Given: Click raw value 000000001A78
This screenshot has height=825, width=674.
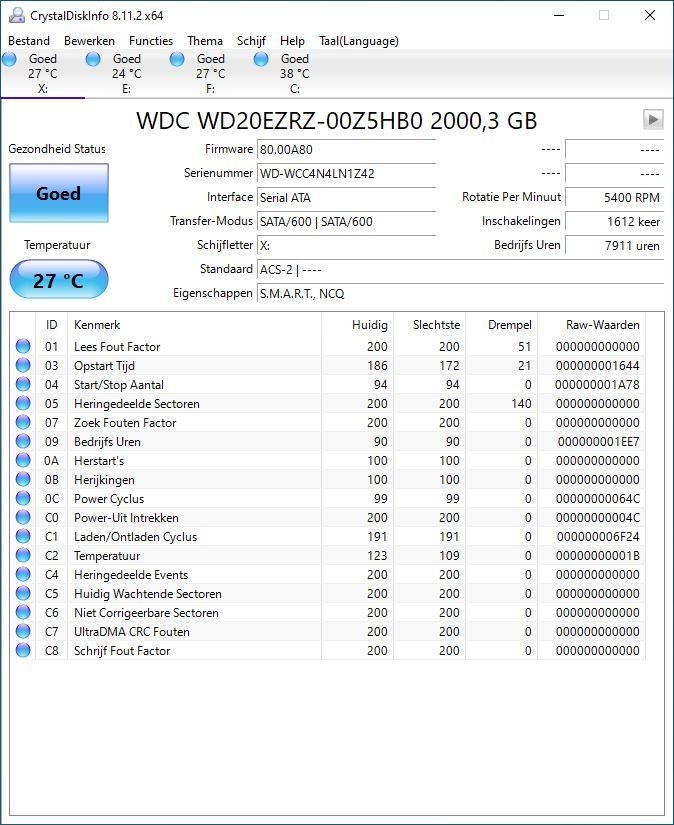Looking at the screenshot, I should [x=597, y=384].
